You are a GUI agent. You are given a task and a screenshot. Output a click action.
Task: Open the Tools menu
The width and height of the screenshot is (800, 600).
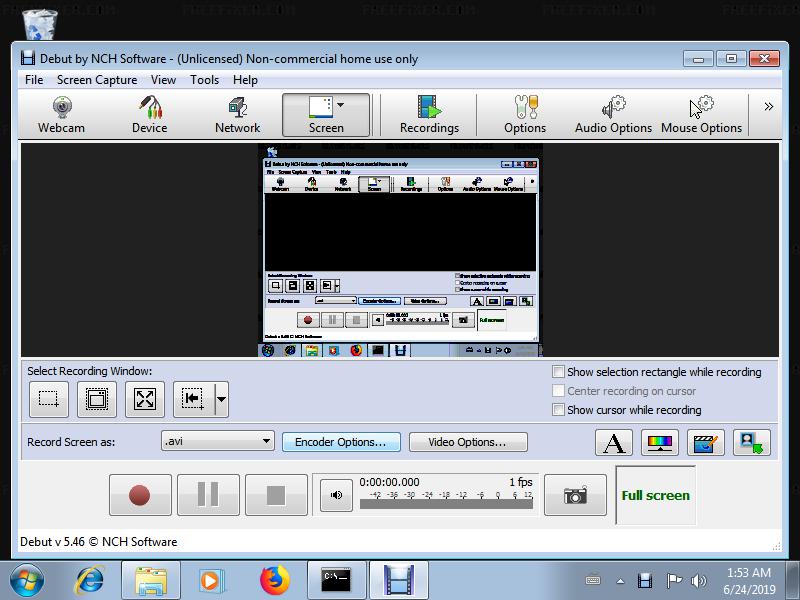tap(204, 80)
